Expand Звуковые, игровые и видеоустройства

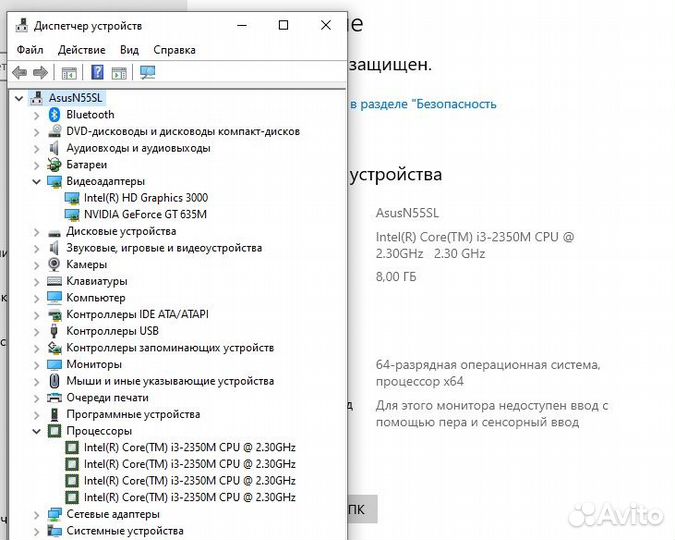(x=37, y=248)
